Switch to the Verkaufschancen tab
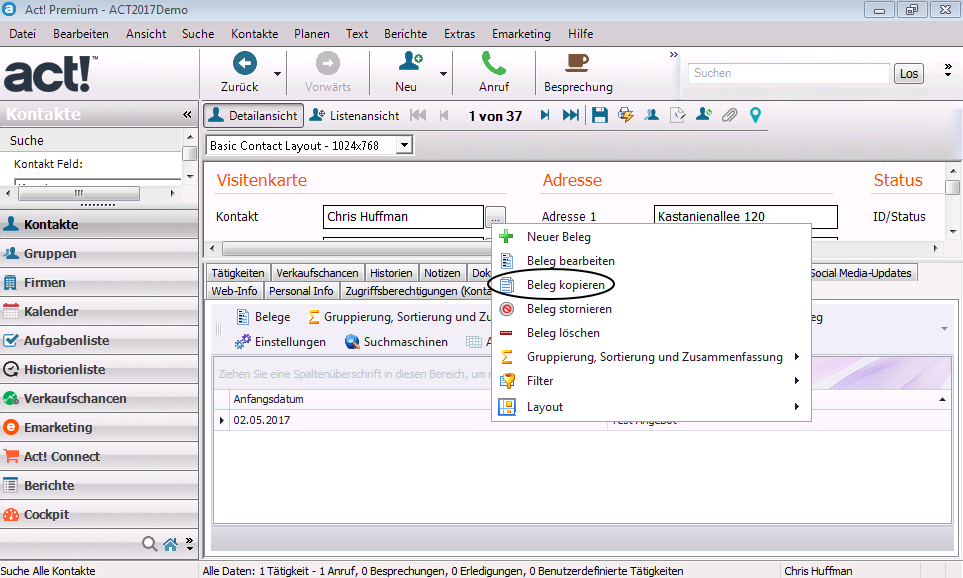This screenshot has width=963, height=578. [x=317, y=273]
